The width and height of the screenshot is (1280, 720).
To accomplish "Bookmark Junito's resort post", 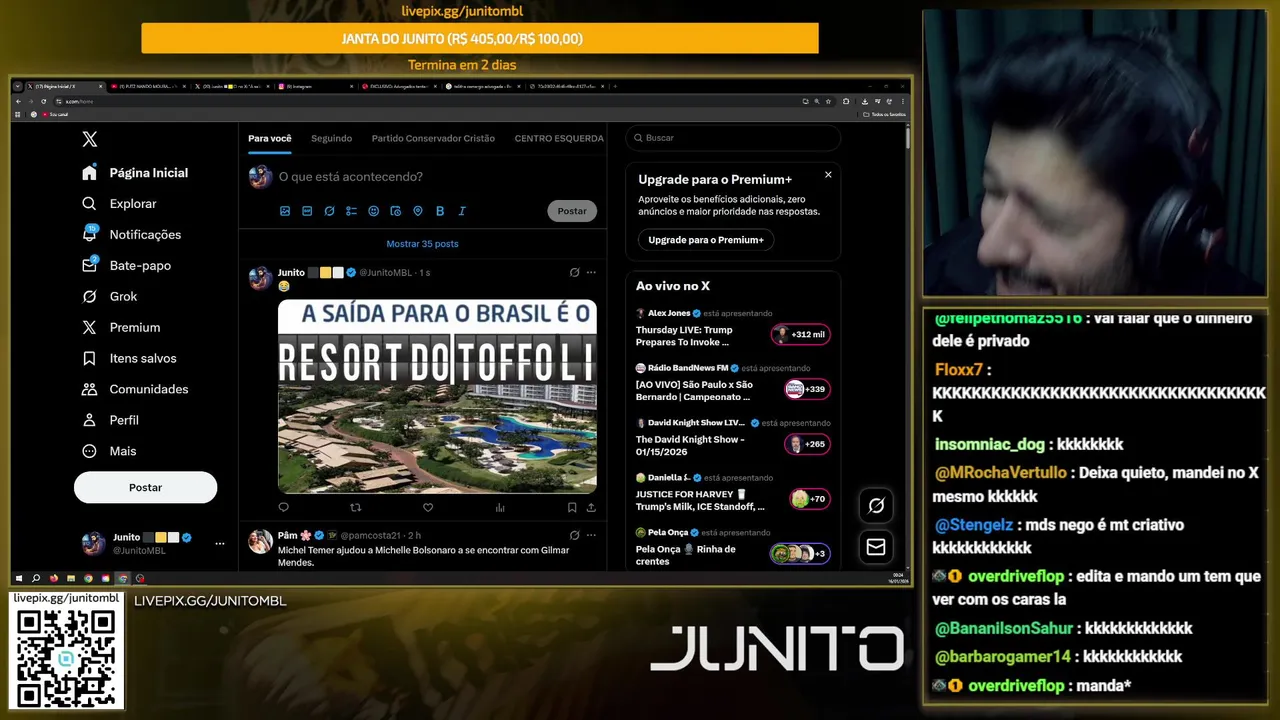I will pyautogui.click(x=572, y=508).
